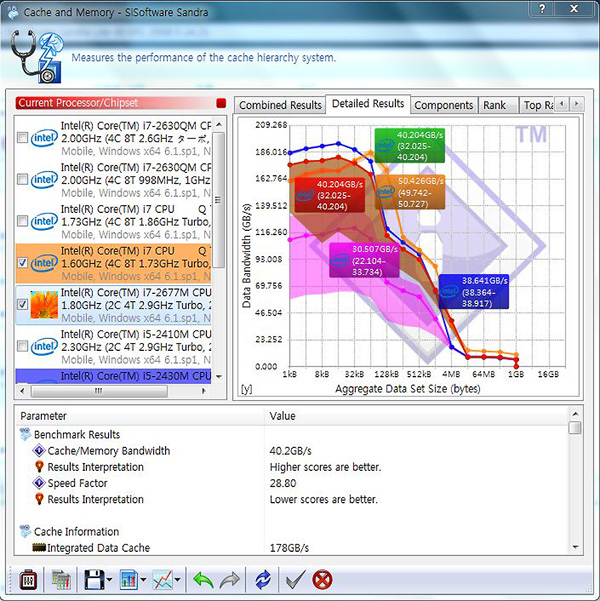Viewport: 600px width, 601px height.
Task: Click the Integrated Data Cache chip icon
Action: 39,547
